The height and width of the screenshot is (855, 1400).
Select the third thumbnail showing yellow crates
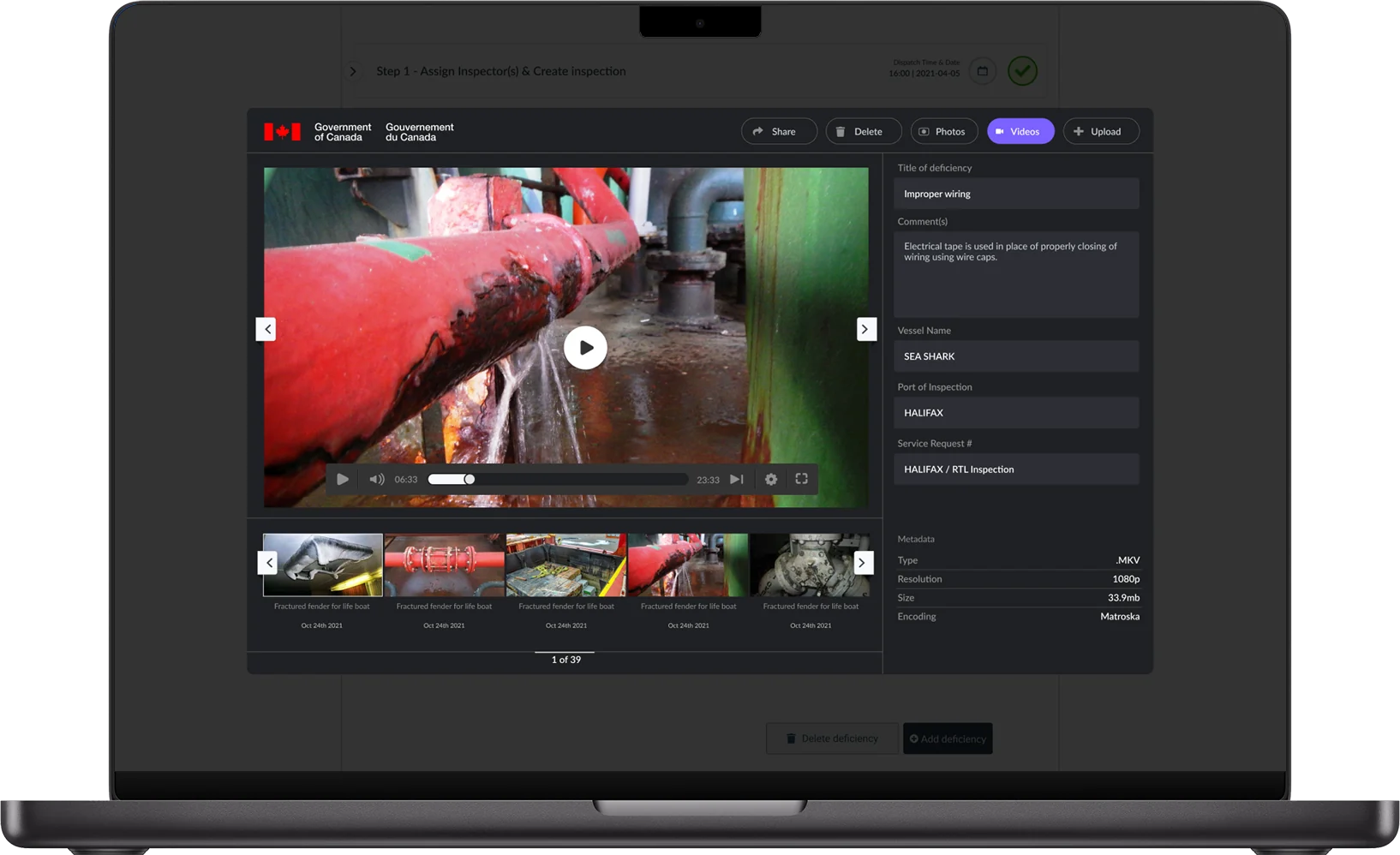pos(566,565)
